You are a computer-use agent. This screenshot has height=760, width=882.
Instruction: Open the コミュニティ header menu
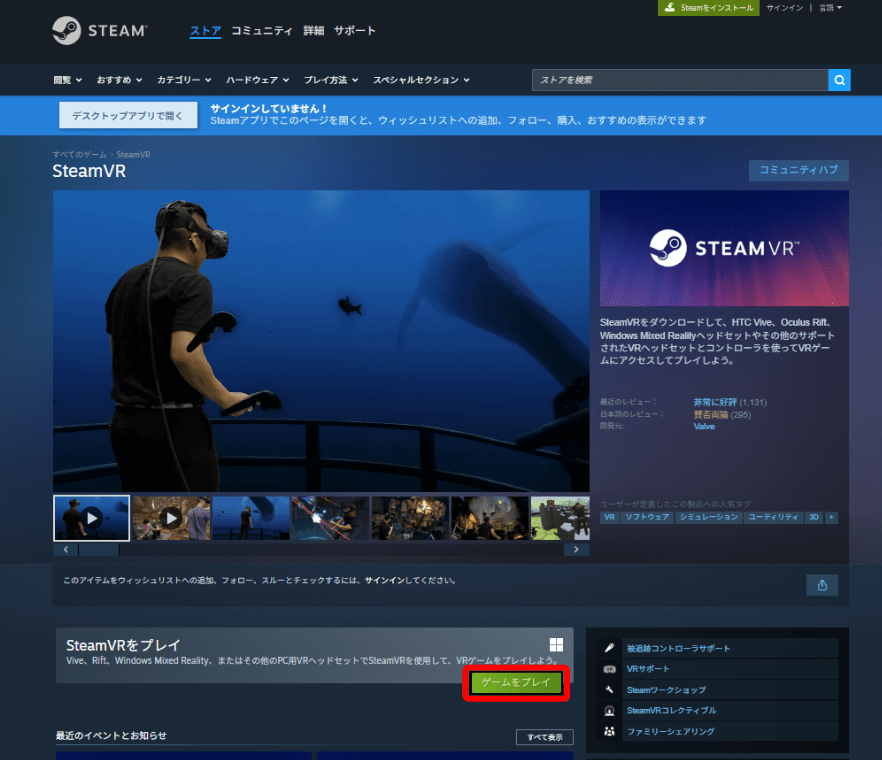(x=262, y=31)
